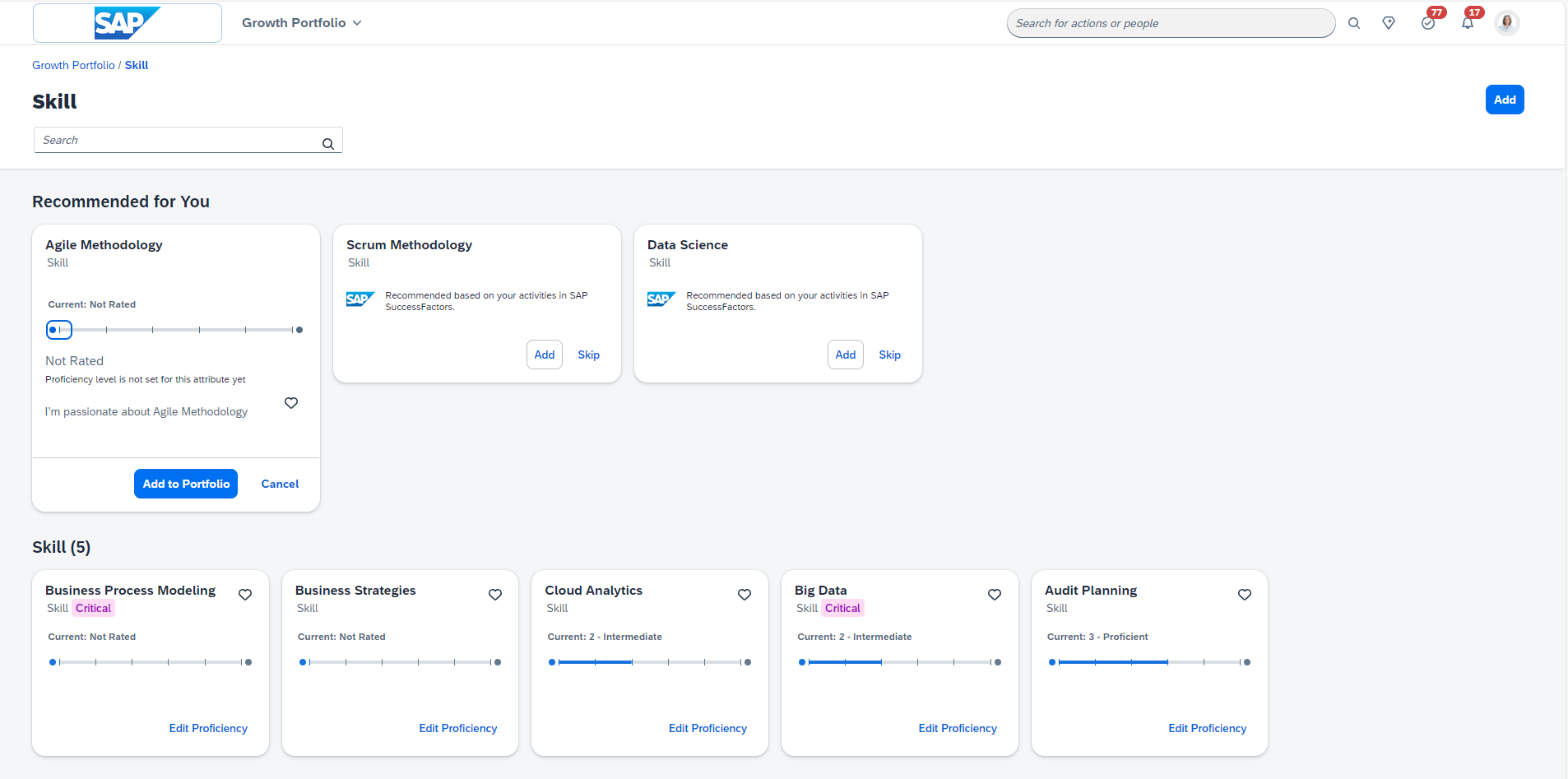Edit Proficiency for Big Data skill
1568x779 pixels.
point(958,728)
